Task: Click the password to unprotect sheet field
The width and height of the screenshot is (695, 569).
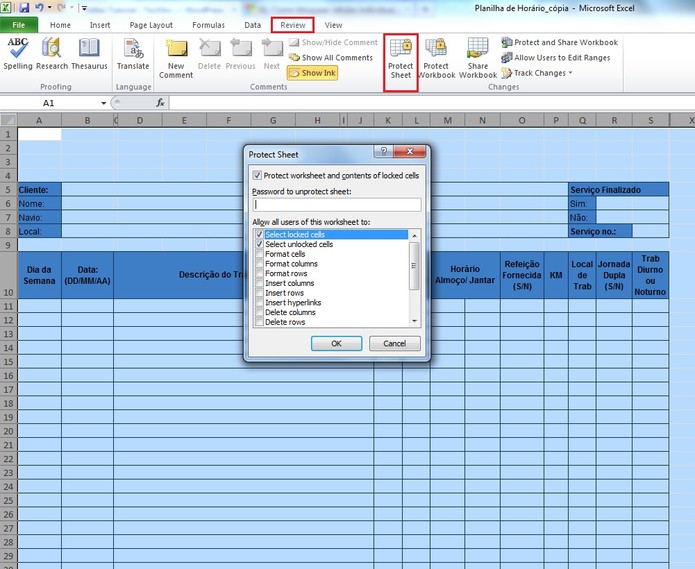Action: (337, 205)
